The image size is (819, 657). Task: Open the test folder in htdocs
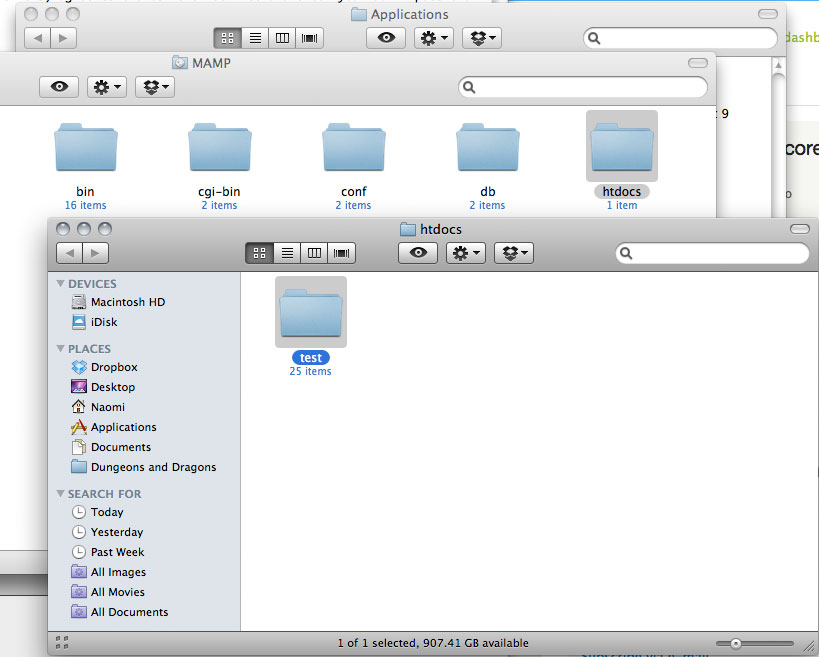click(x=310, y=312)
